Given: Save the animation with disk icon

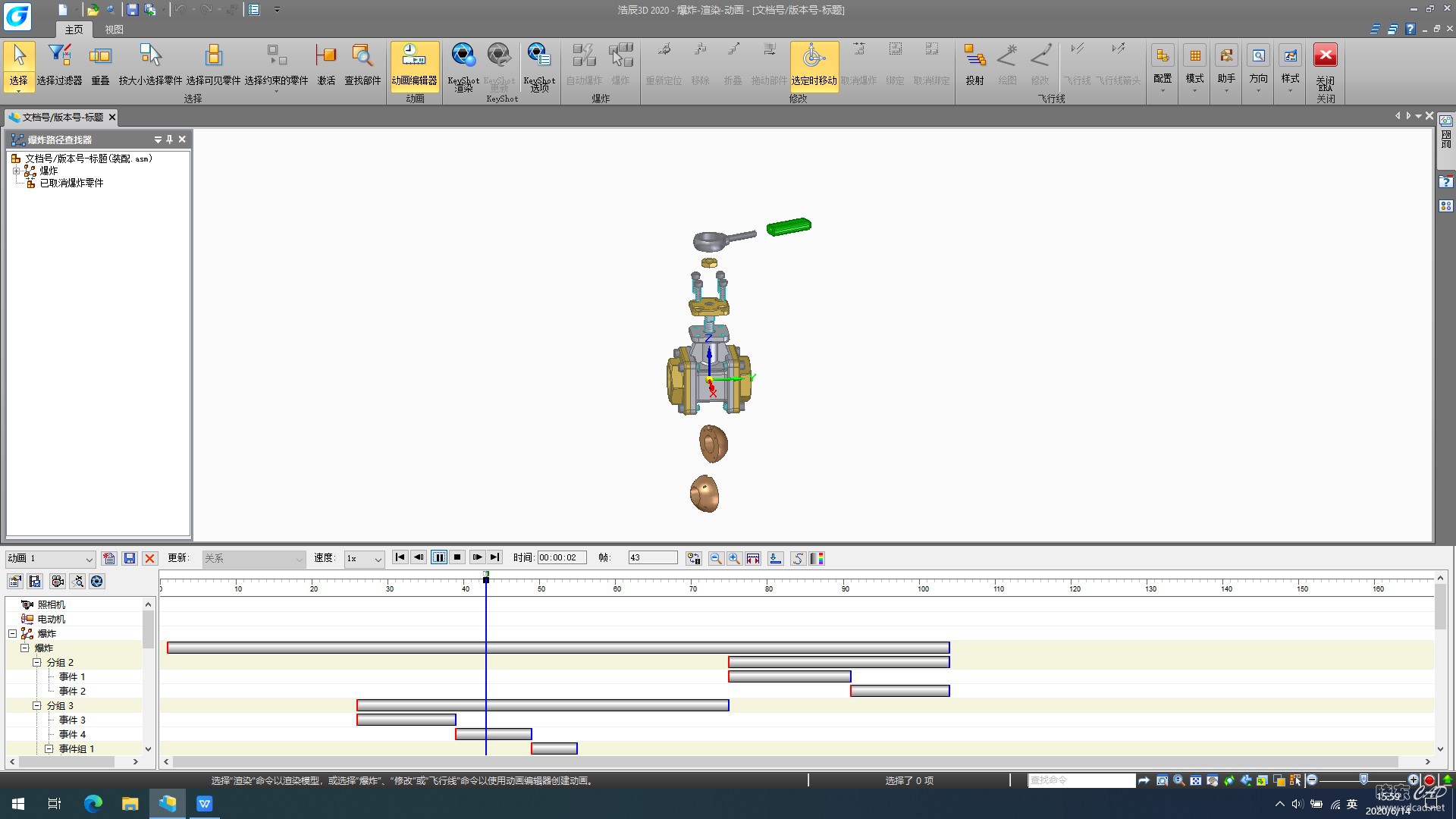Looking at the screenshot, I should tap(130, 558).
